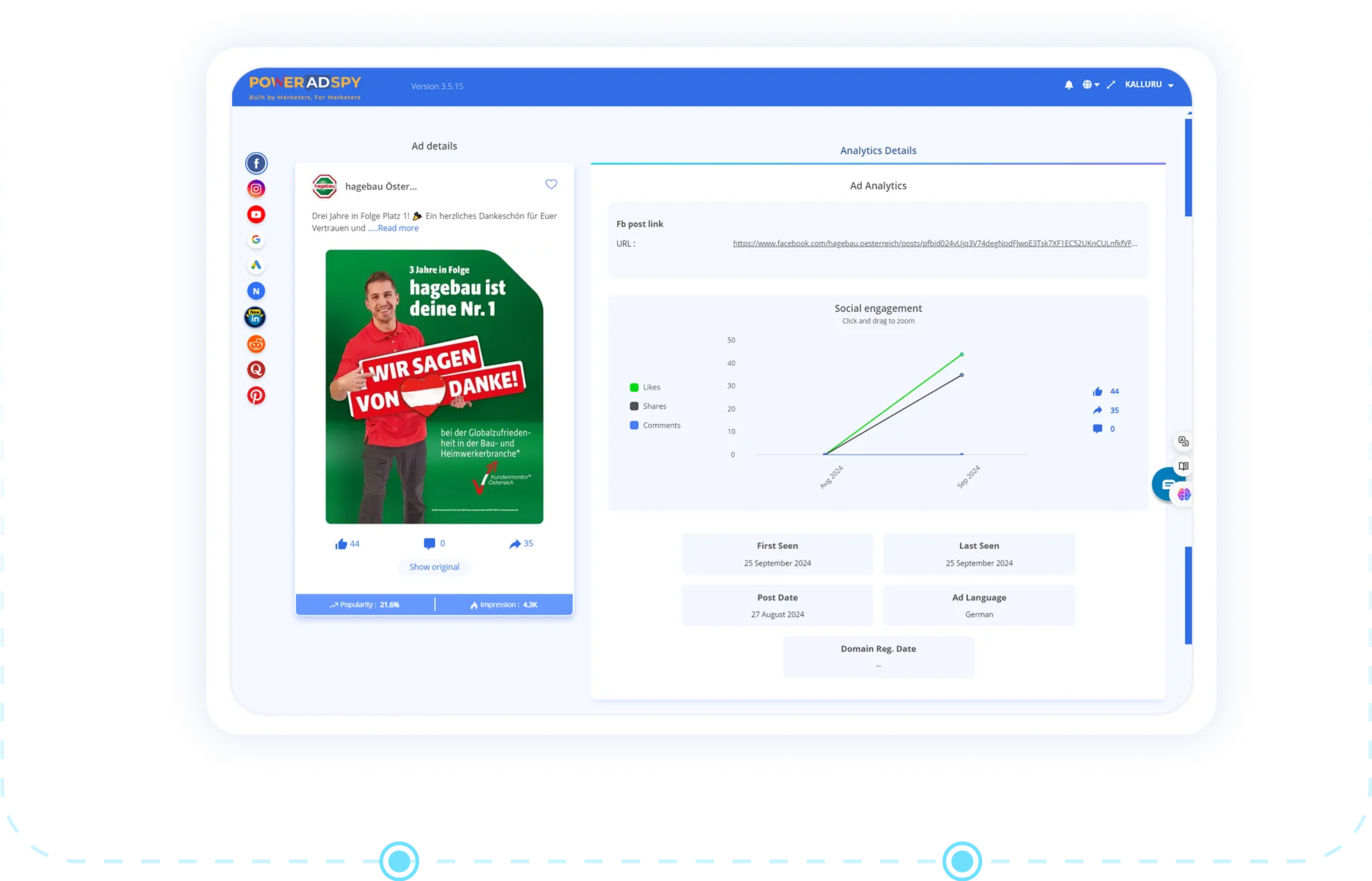This screenshot has width=1372, height=881.
Task: Expand the KALLURU account menu
Action: (x=1149, y=85)
